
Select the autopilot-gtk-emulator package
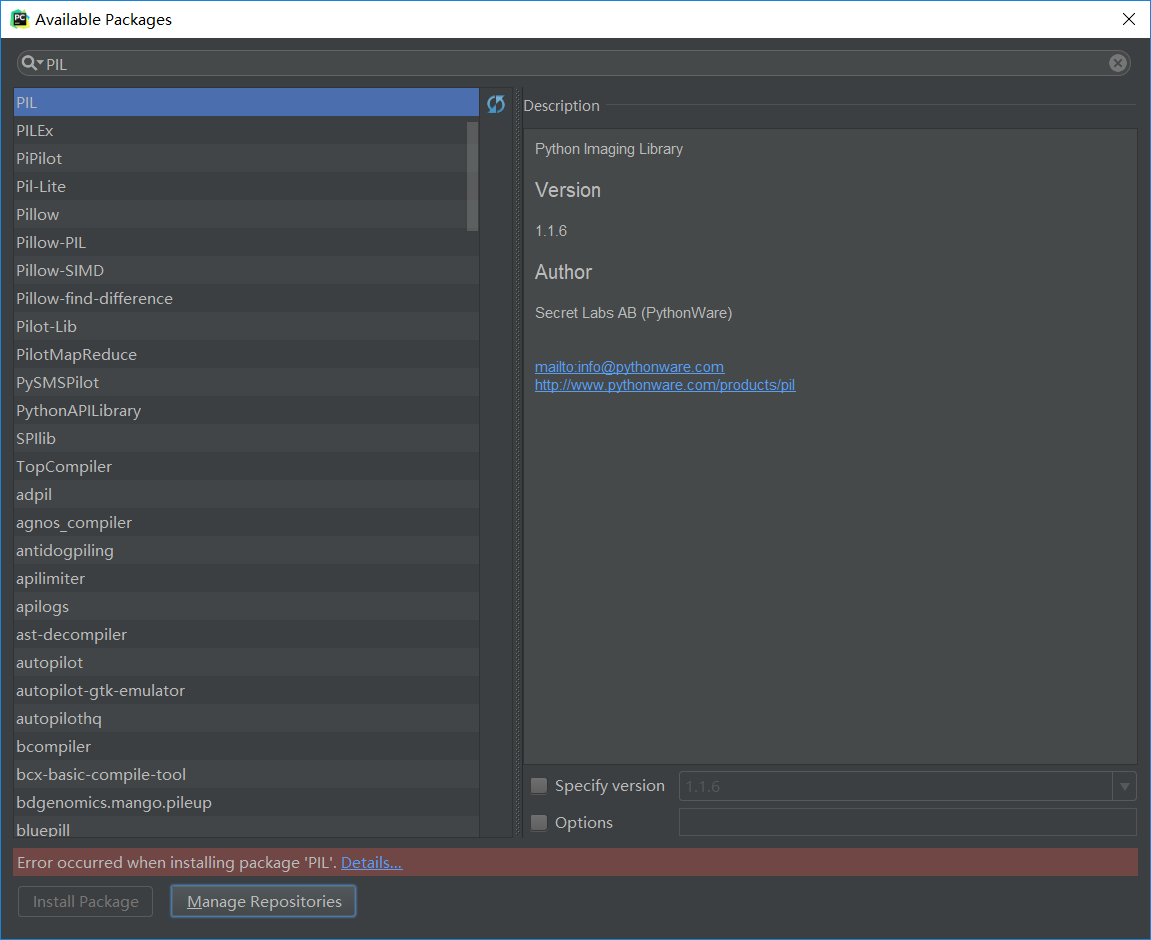pyautogui.click(x=246, y=691)
